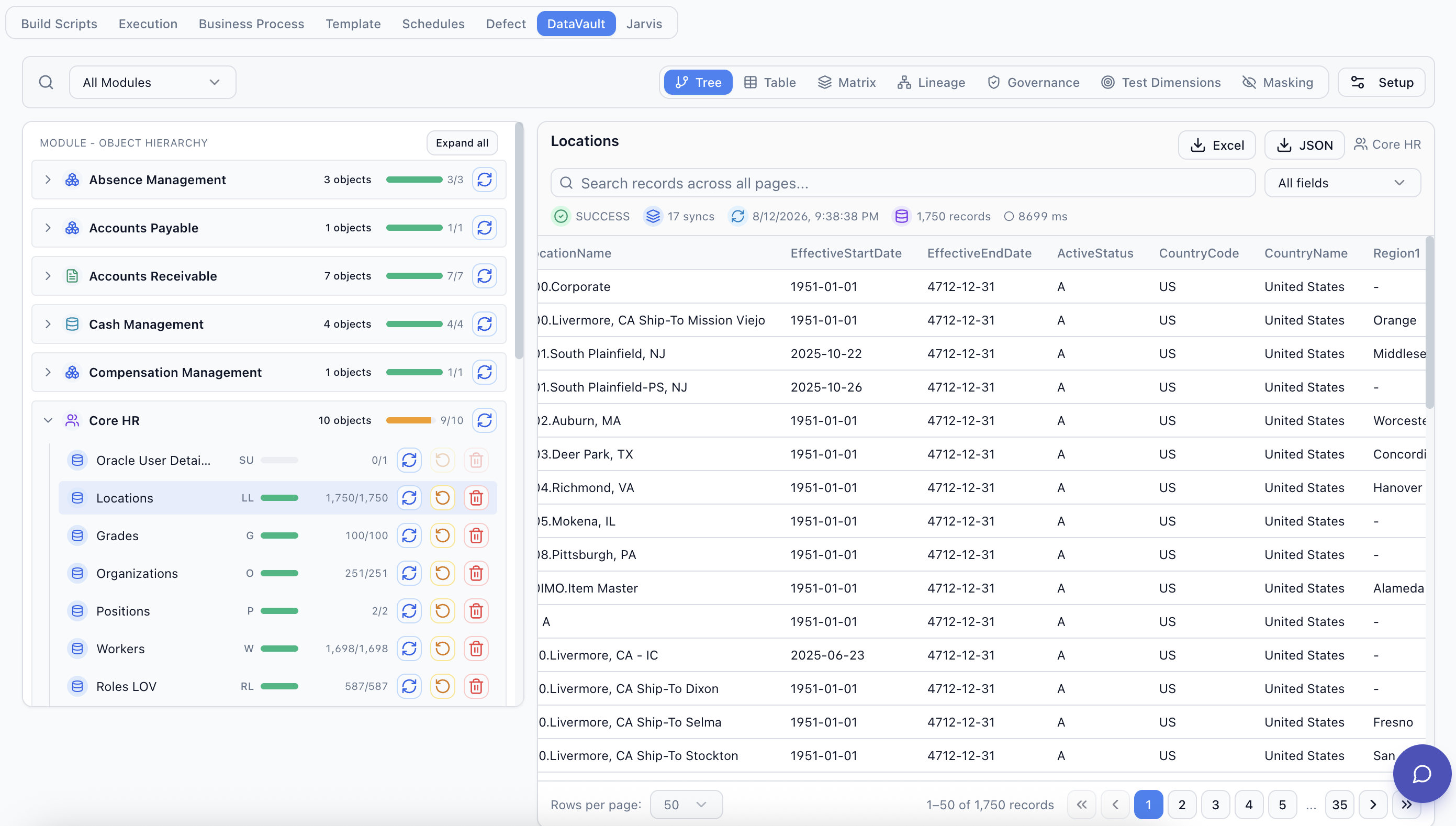
Task: Sync the Absence Management module
Action: click(485, 180)
